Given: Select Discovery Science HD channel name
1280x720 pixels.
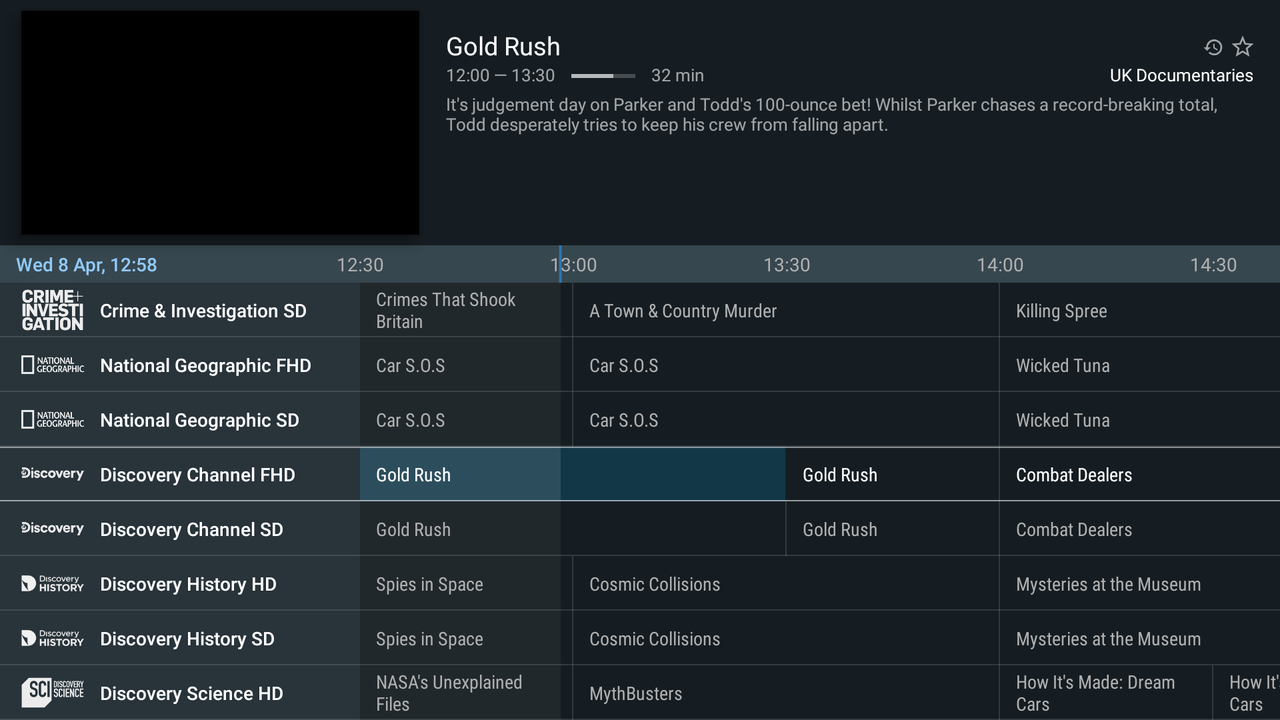Looking at the screenshot, I should point(191,694).
